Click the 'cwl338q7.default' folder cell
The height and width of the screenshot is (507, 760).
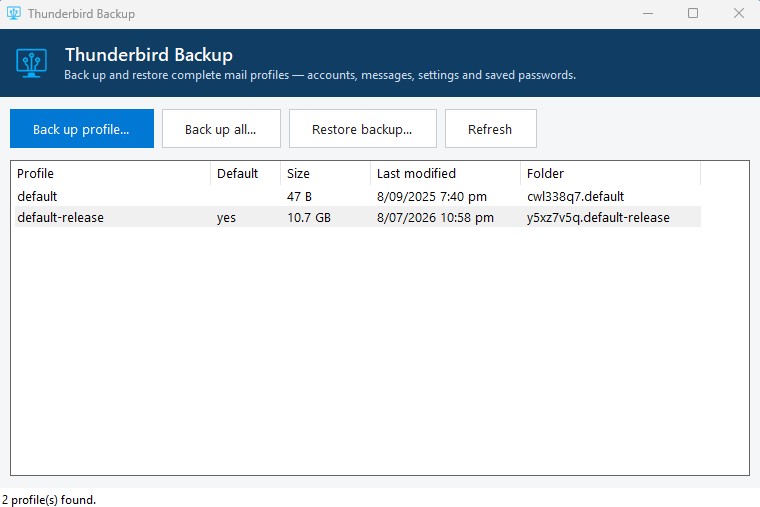pyautogui.click(x=575, y=197)
